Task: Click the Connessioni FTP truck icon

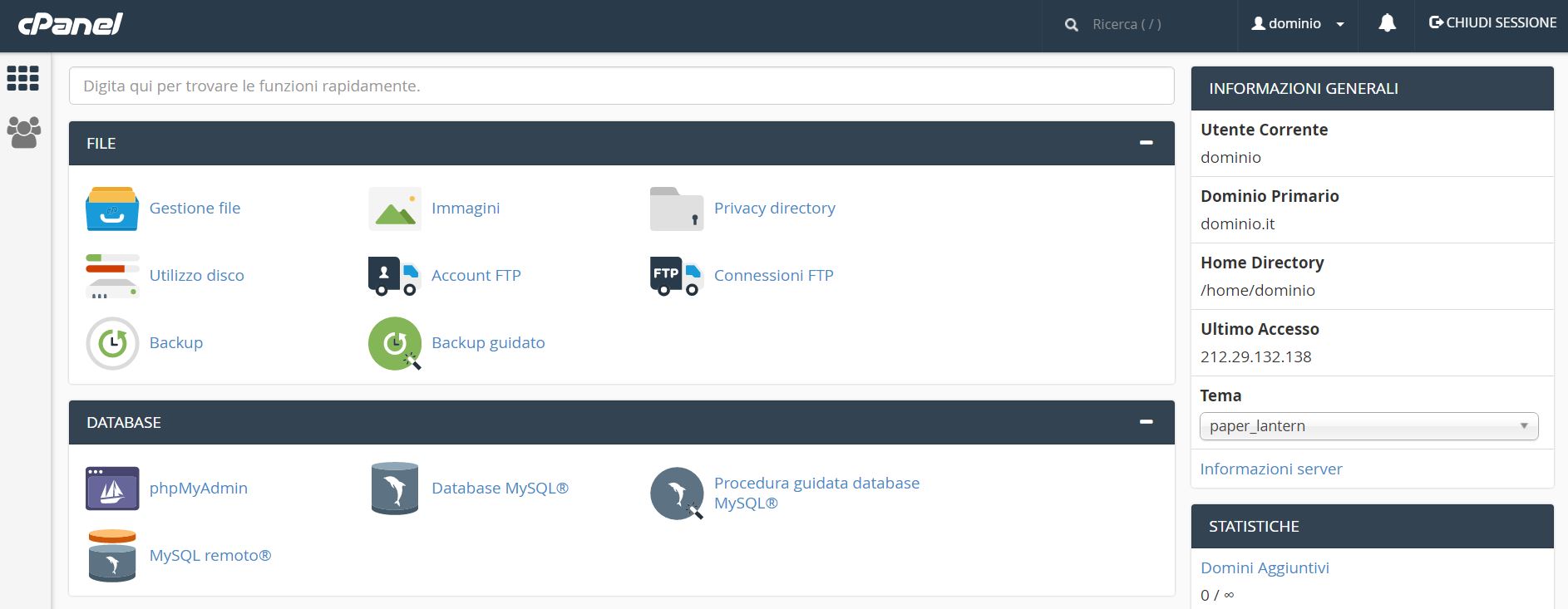Action: (677, 276)
